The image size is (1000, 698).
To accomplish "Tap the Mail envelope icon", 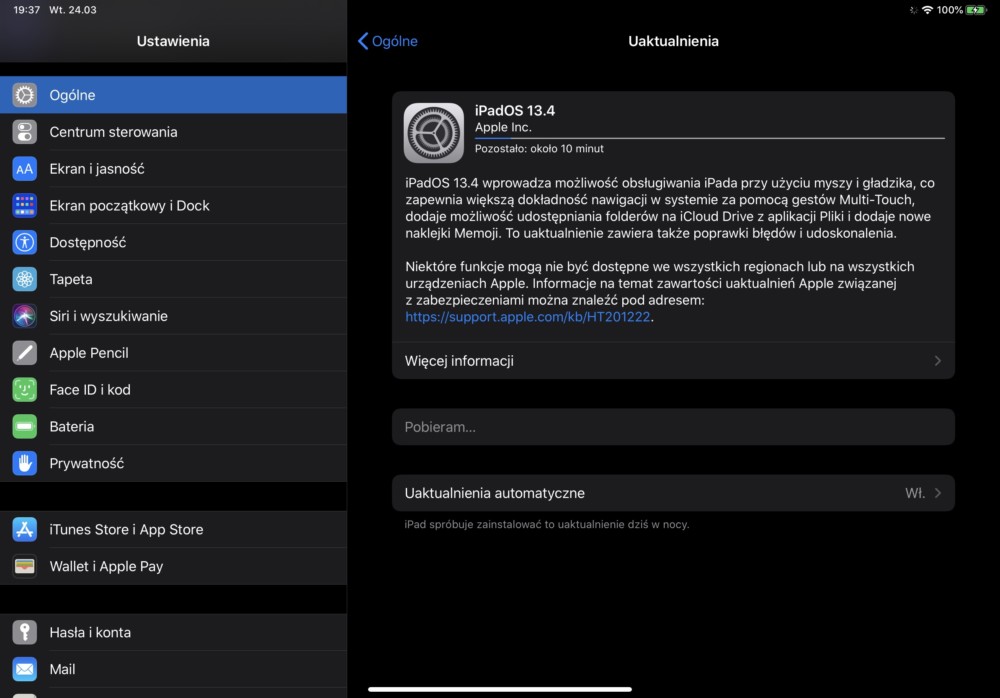I will [x=24, y=669].
